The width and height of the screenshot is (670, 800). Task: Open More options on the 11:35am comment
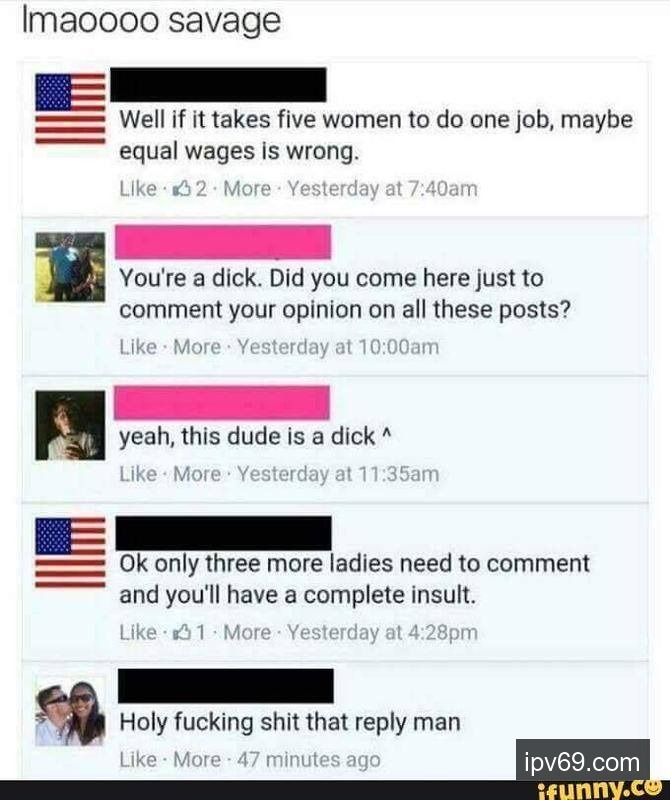tap(197, 474)
